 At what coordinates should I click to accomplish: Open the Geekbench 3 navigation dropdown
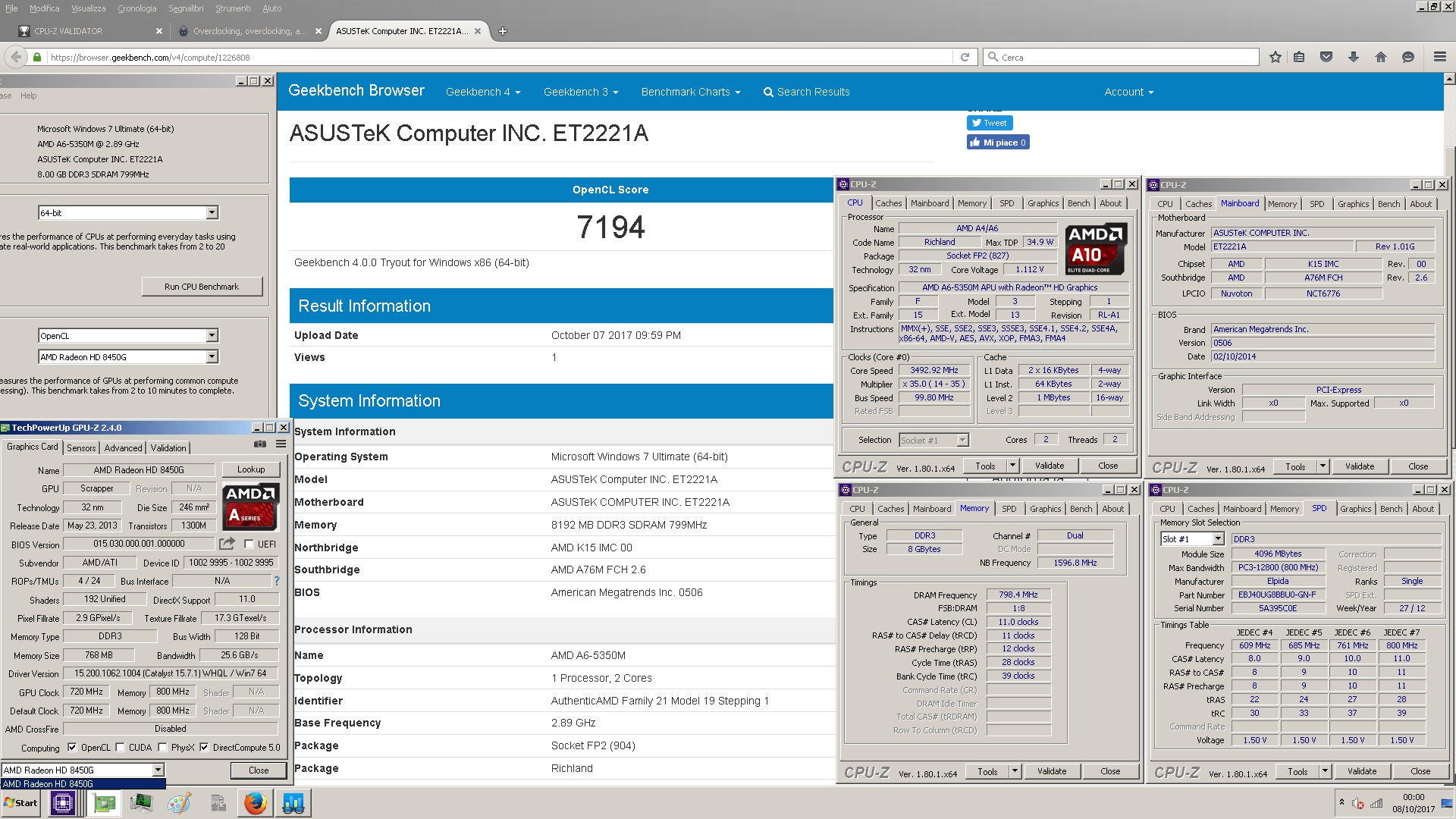click(581, 92)
